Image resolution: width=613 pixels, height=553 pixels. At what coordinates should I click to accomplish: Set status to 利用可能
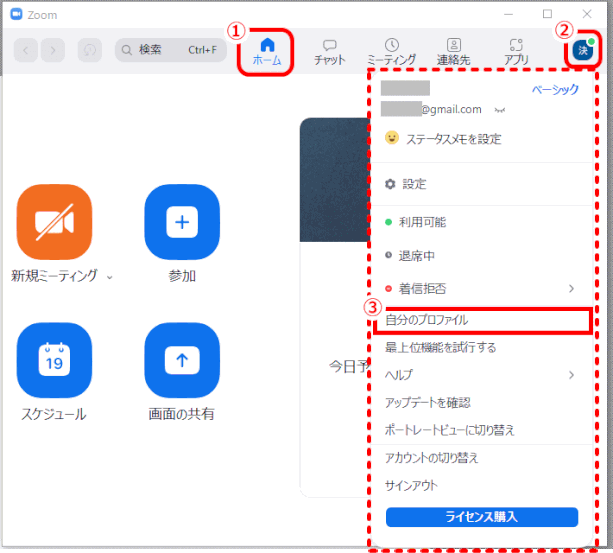(482, 222)
